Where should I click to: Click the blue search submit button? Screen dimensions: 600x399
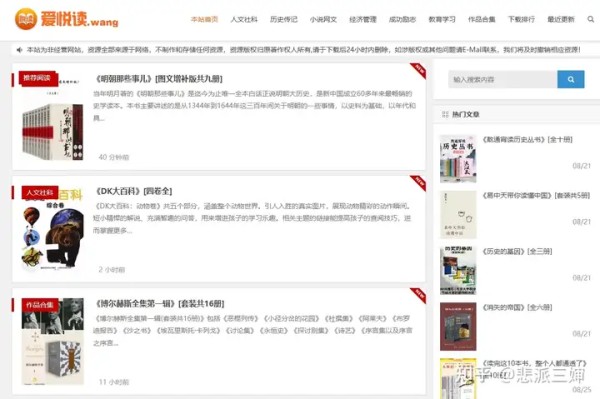click(x=571, y=79)
